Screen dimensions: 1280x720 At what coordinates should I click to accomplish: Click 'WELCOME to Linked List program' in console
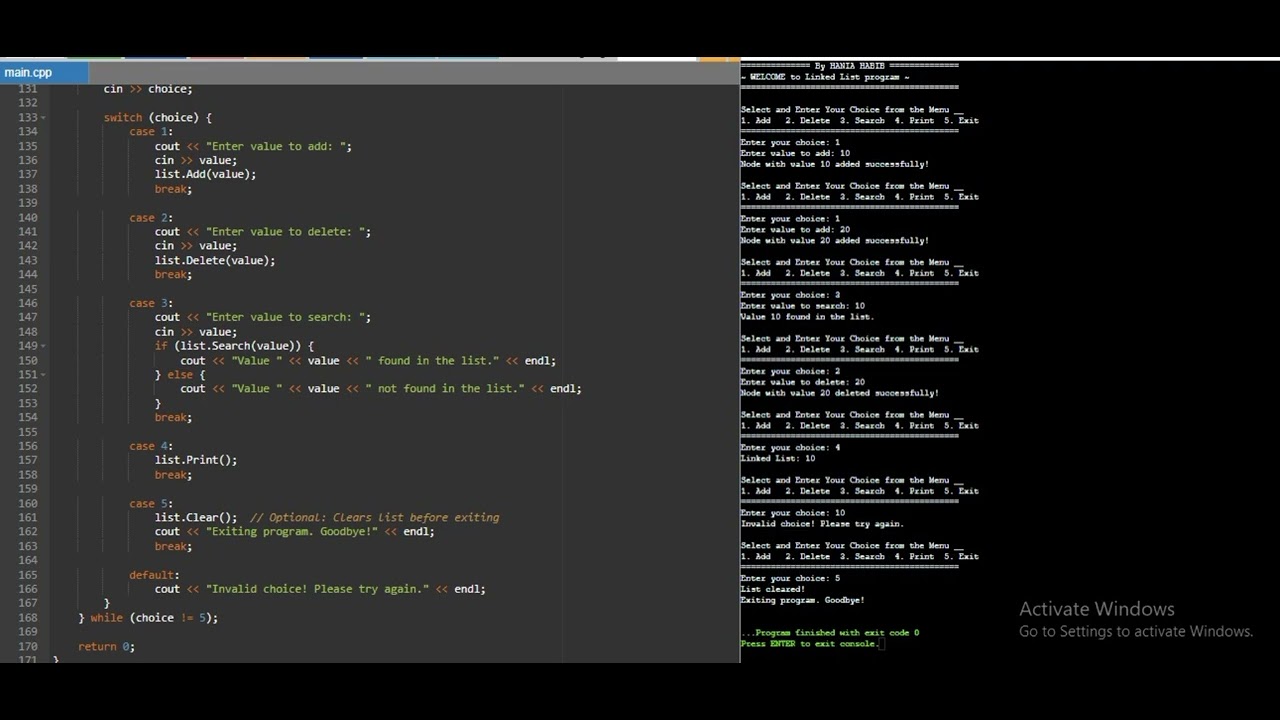tap(825, 77)
